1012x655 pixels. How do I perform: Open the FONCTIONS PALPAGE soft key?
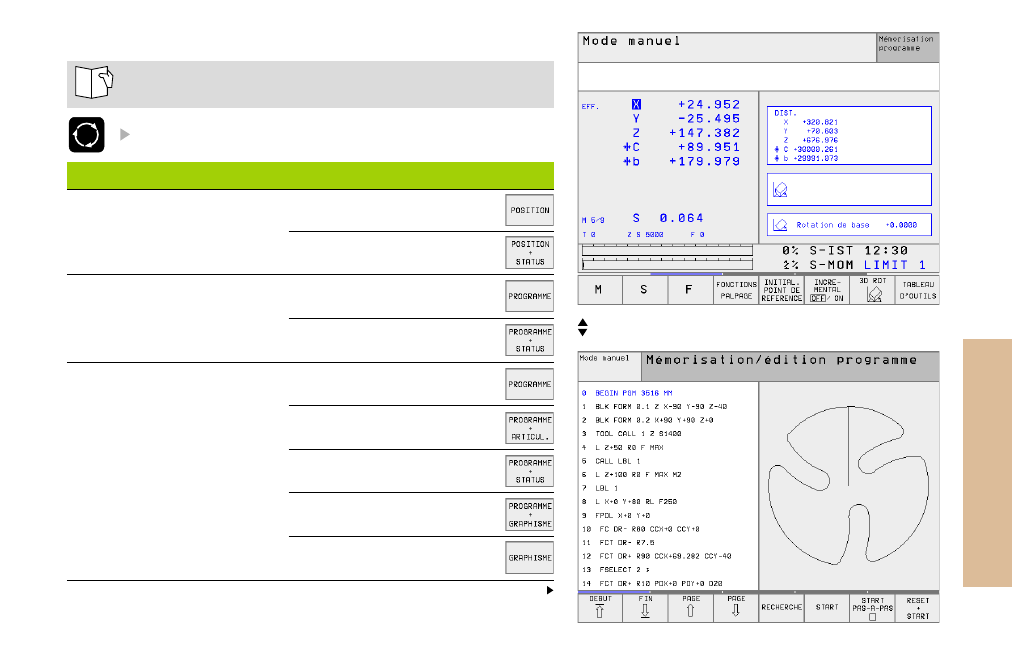pyautogui.click(x=736, y=290)
